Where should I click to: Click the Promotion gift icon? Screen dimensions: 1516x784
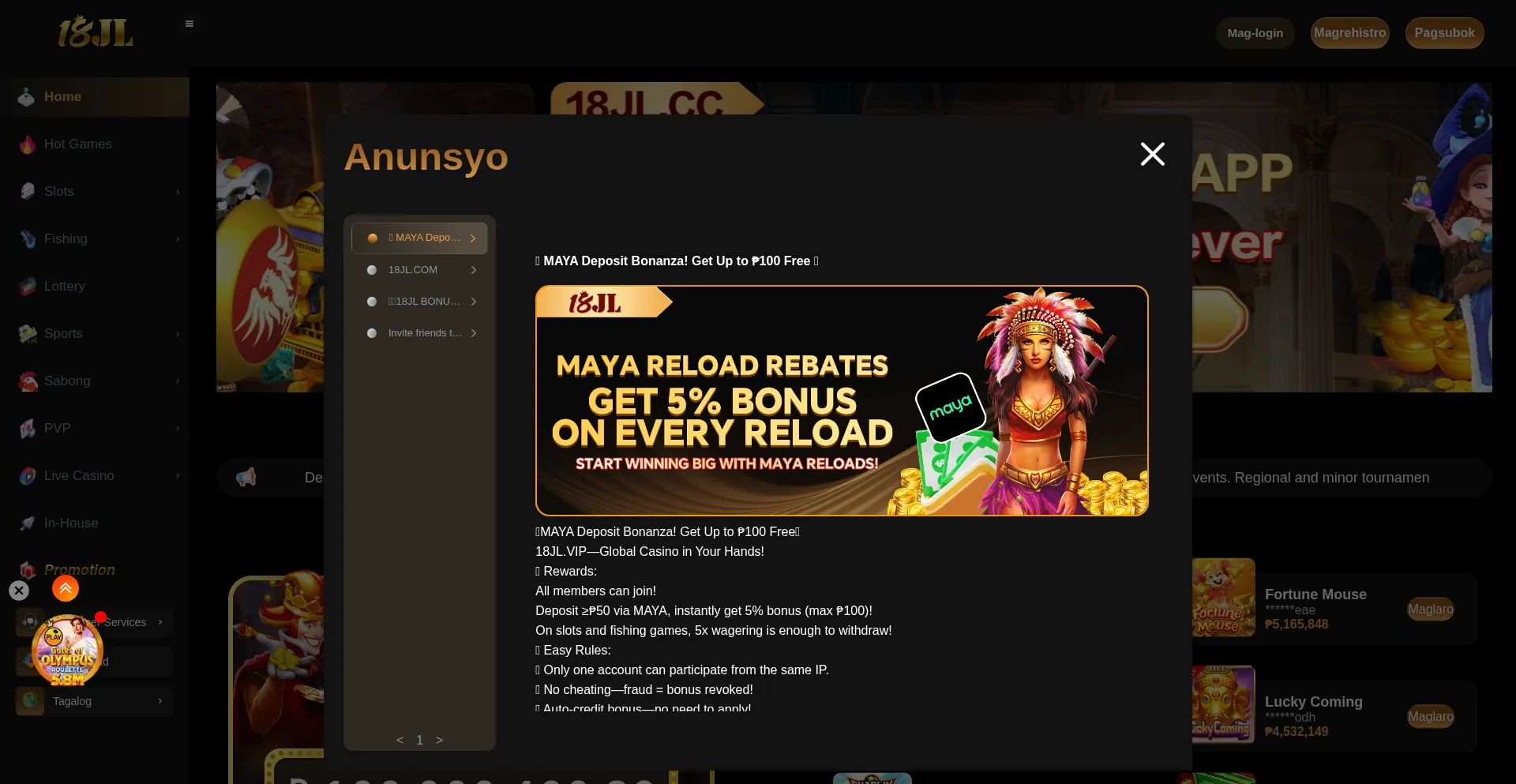tap(27, 570)
